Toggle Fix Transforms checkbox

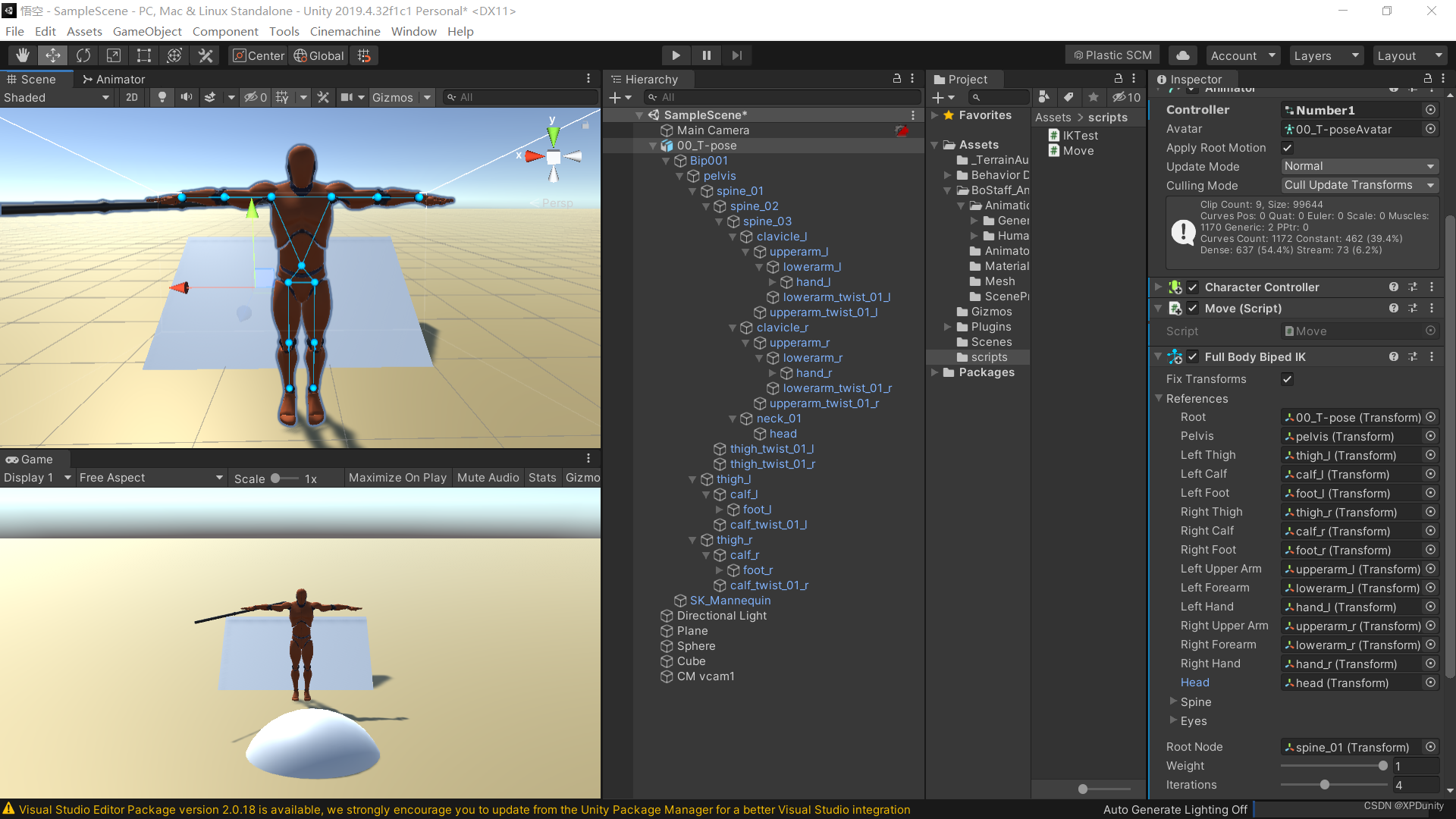point(1287,379)
